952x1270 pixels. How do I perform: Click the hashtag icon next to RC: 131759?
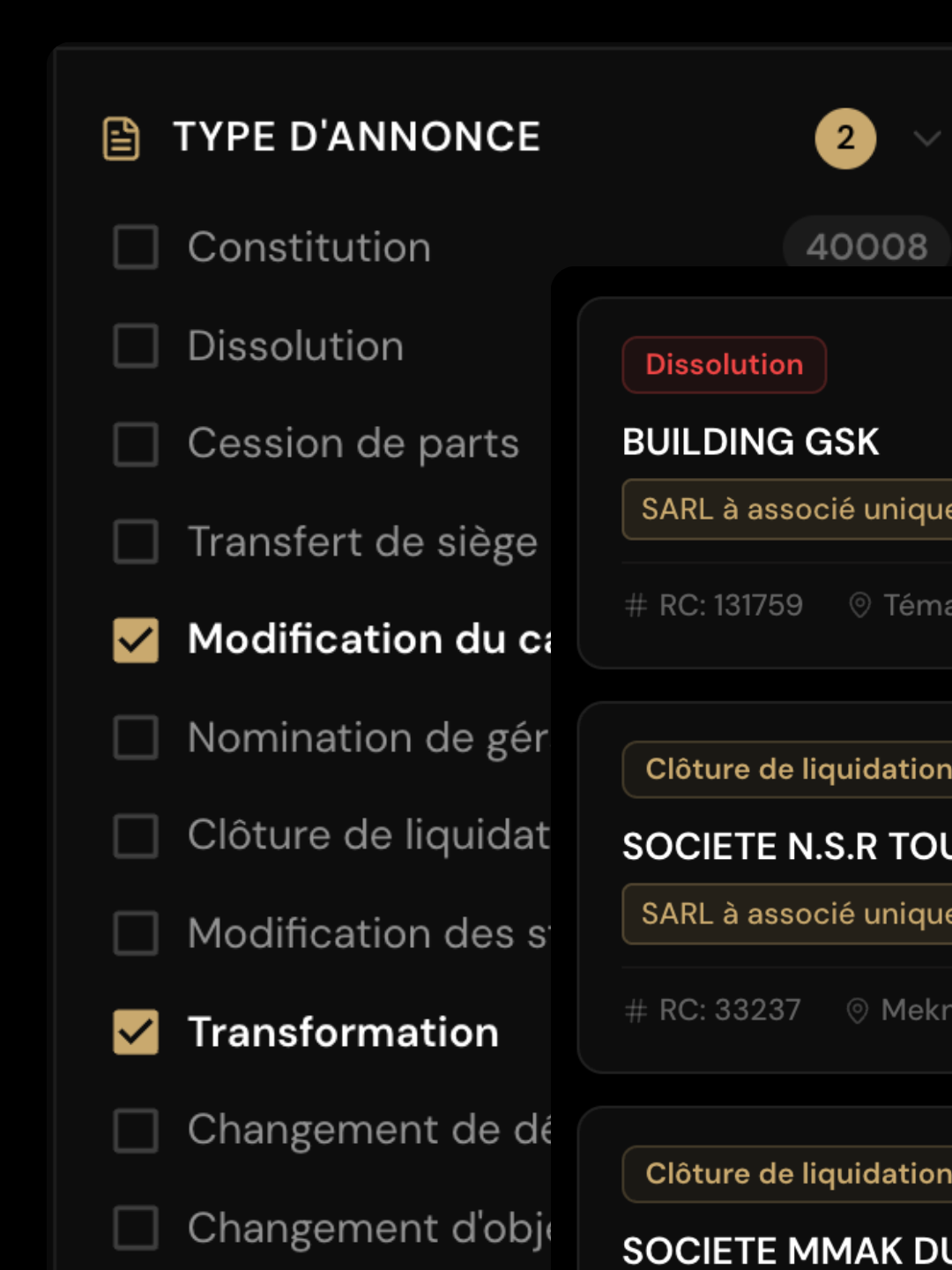pyautogui.click(x=636, y=606)
